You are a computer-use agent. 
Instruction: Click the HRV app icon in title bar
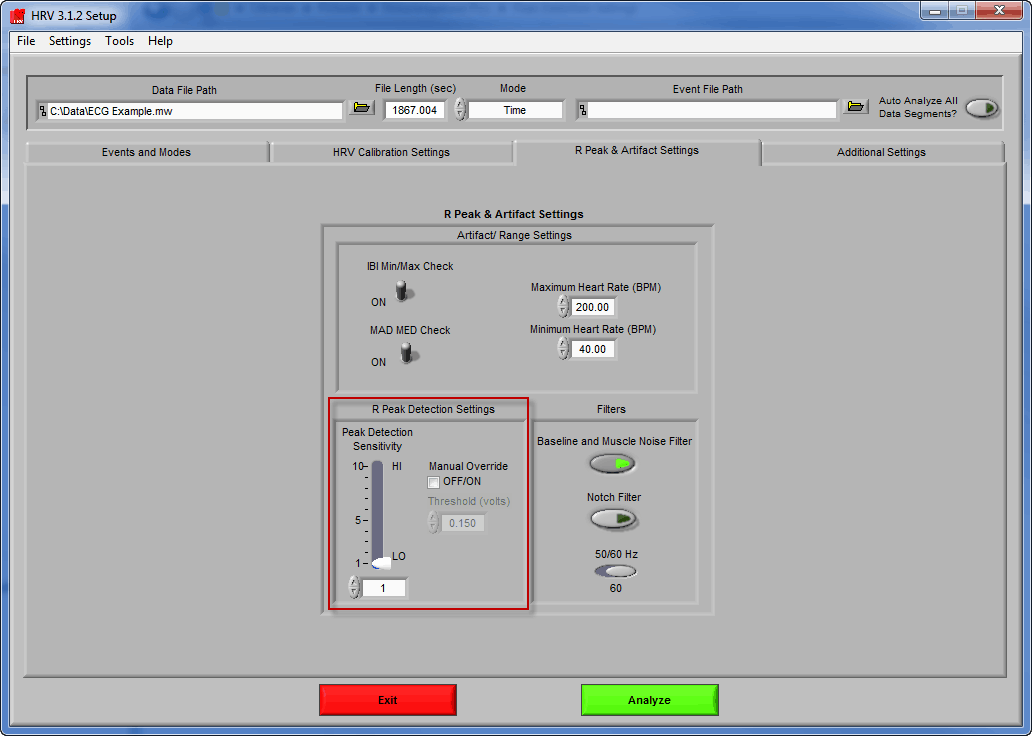point(18,15)
